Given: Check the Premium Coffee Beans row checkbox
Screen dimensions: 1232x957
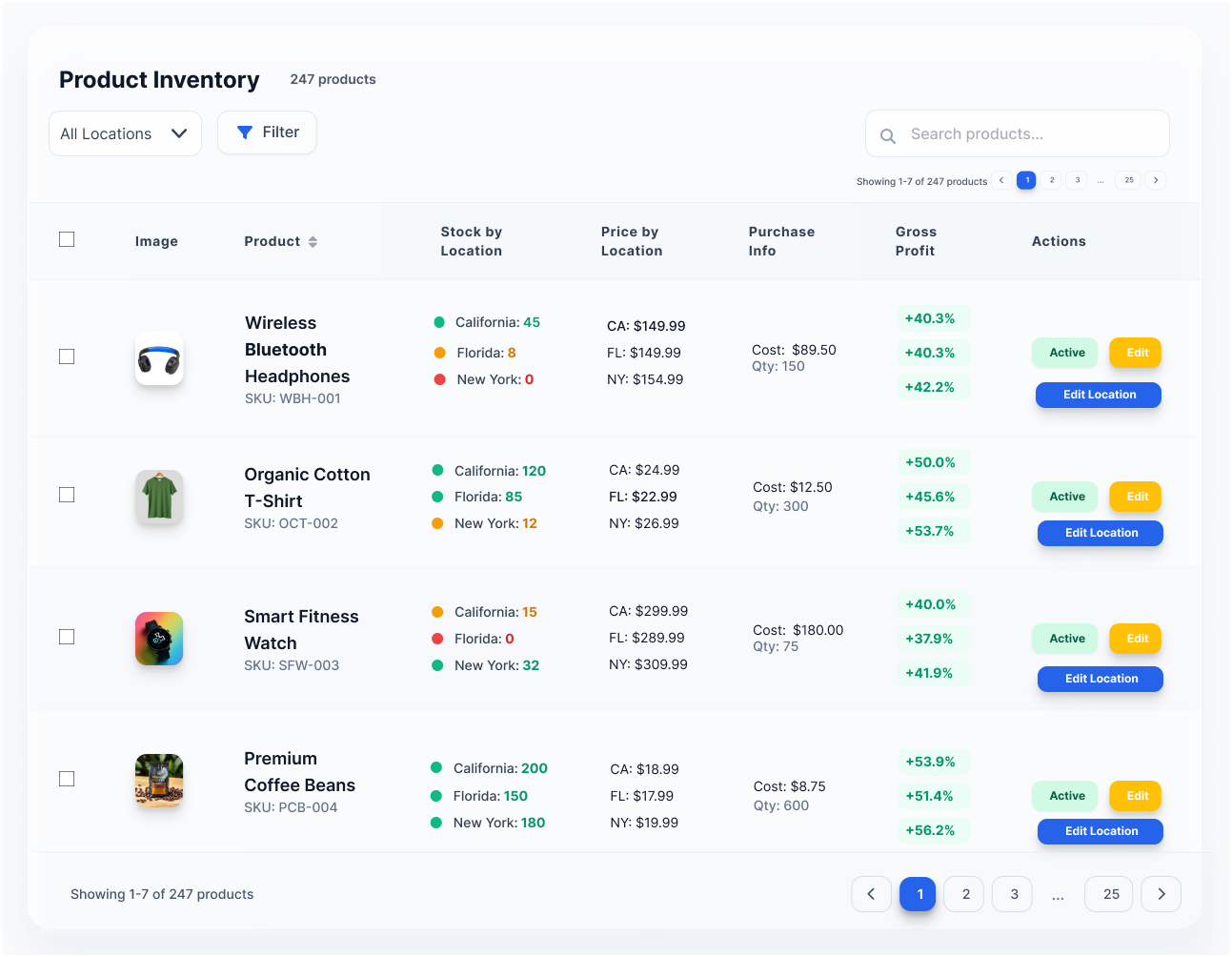Looking at the screenshot, I should tap(67, 779).
